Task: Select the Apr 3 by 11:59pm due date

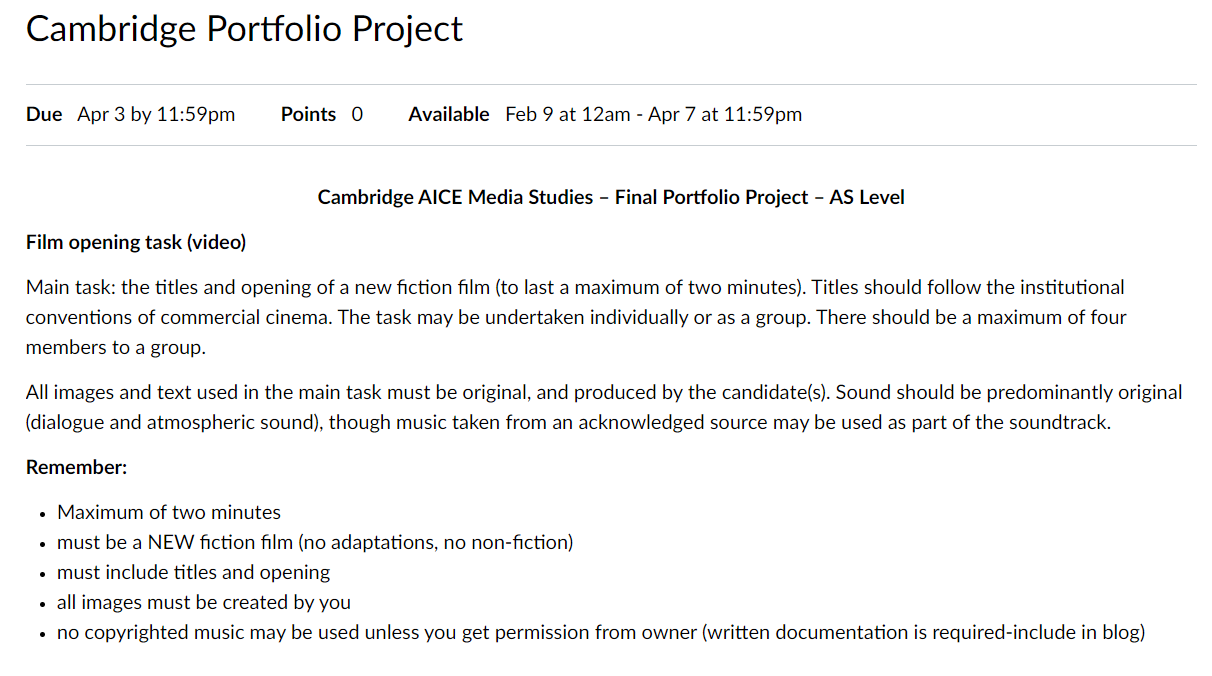Action: click(x=156, y=114)
